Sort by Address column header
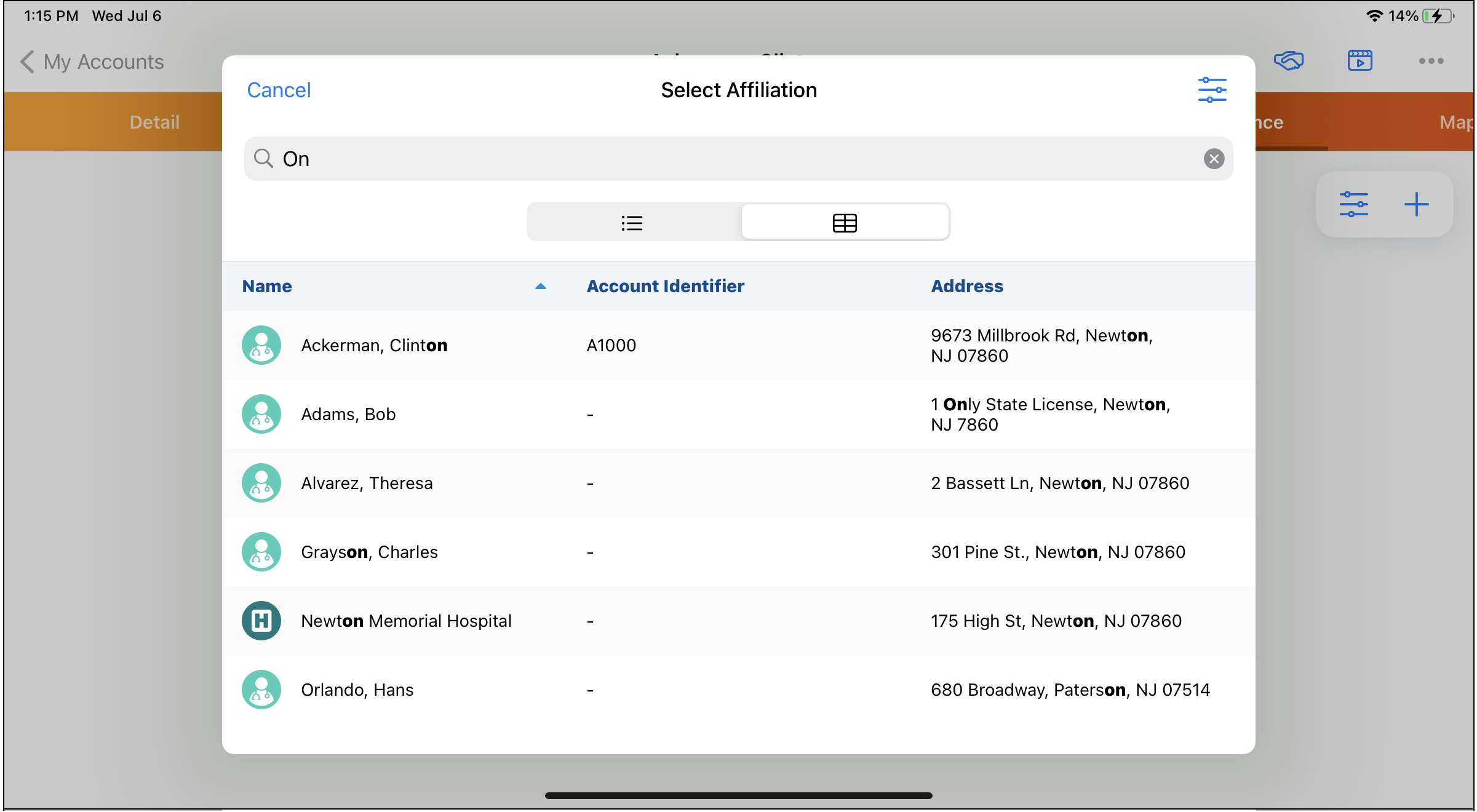 point(966,286)
